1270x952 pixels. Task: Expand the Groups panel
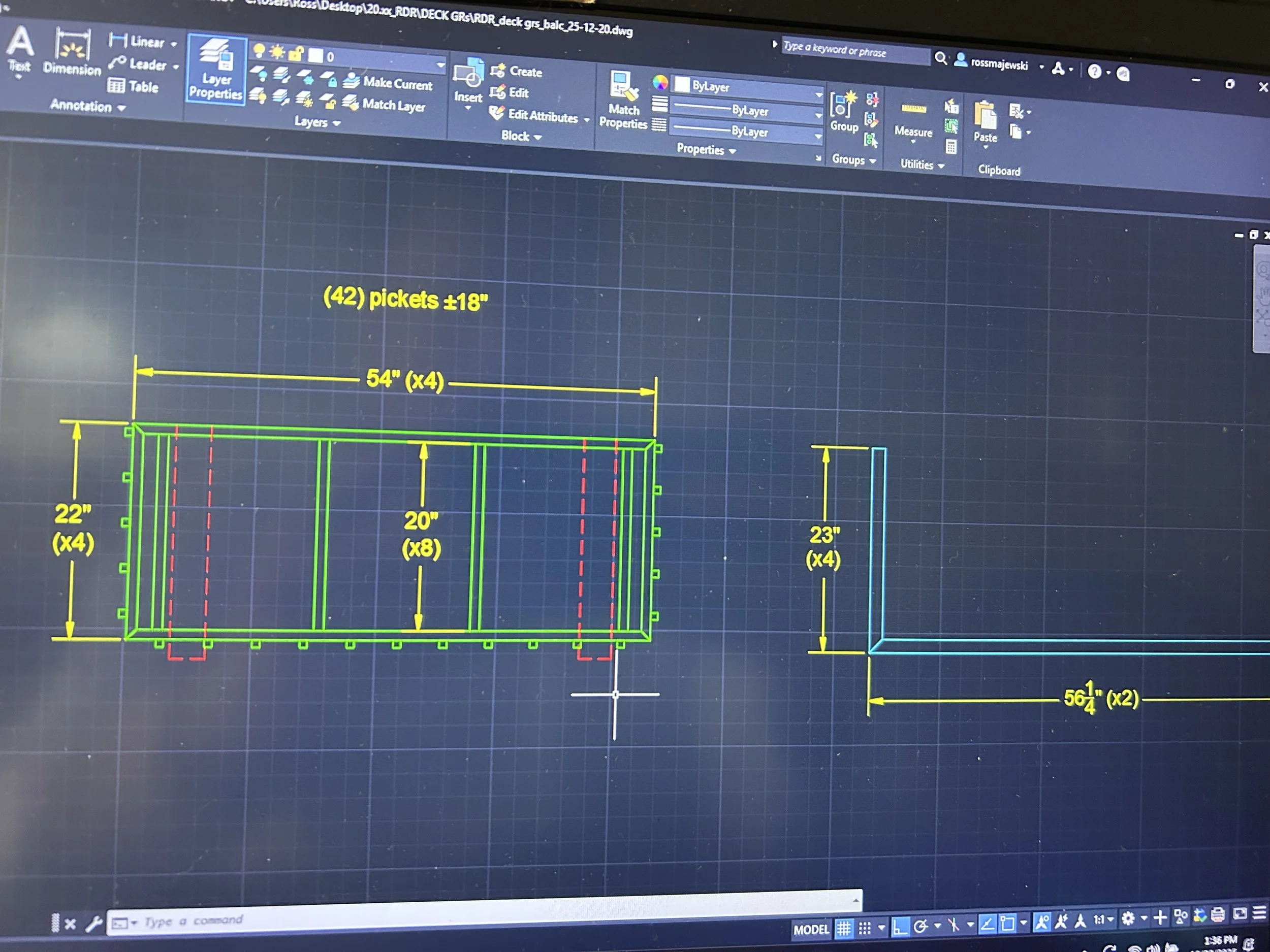[x=854, y=159]
